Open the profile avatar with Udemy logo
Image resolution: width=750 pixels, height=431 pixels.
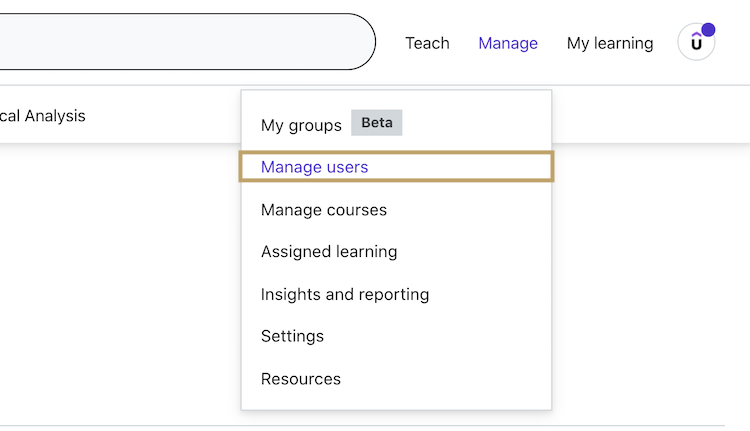pyautogui.click(x=696, y=44)
